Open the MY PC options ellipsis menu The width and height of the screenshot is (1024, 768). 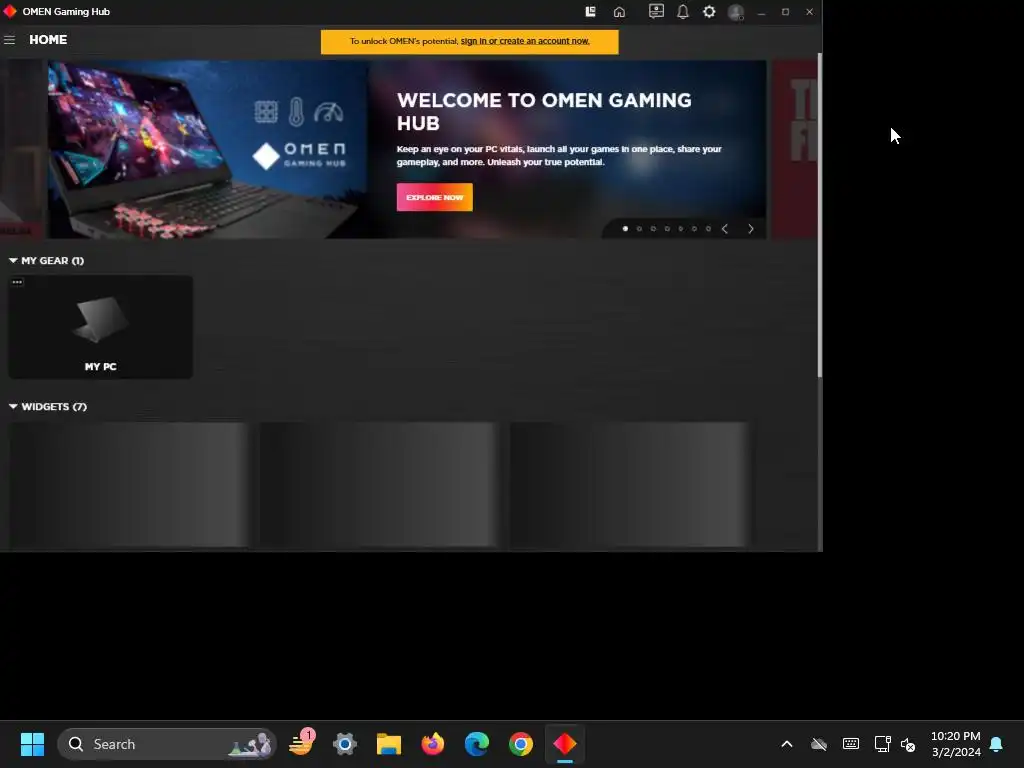pyautogui.click(x=17, y=282)
